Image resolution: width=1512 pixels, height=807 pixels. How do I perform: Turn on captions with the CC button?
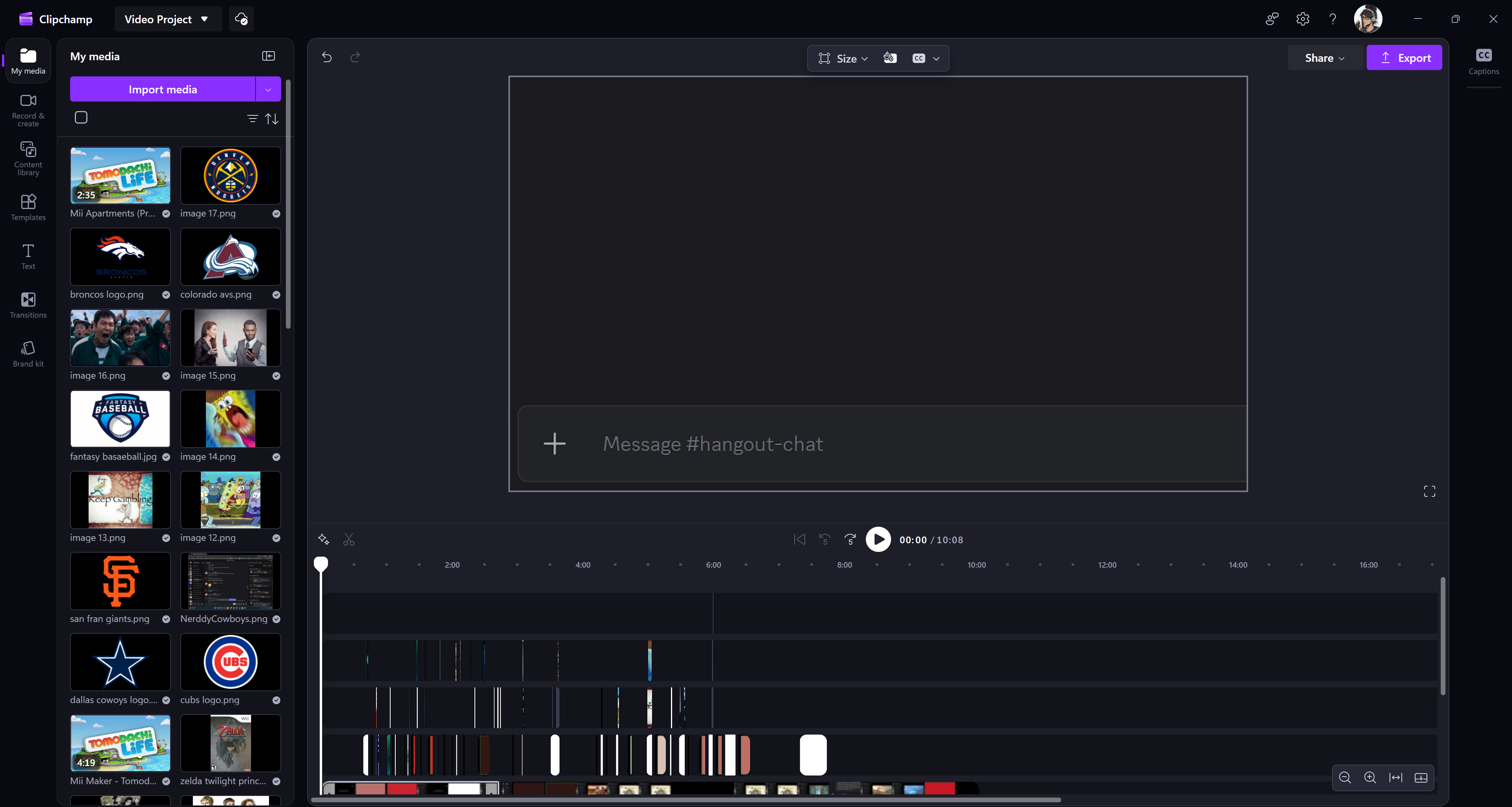tap(919, 58)
